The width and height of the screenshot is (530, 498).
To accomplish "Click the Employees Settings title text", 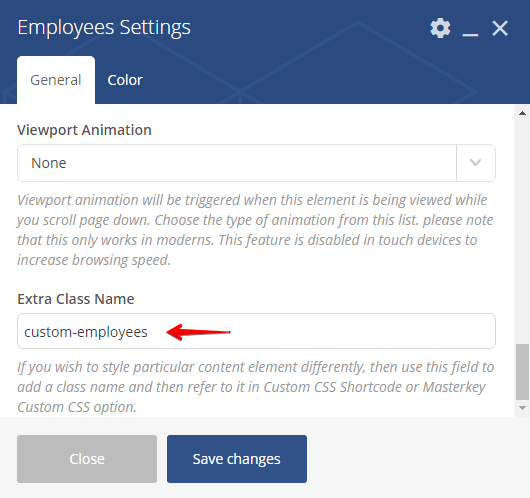I will click(104, 28).
